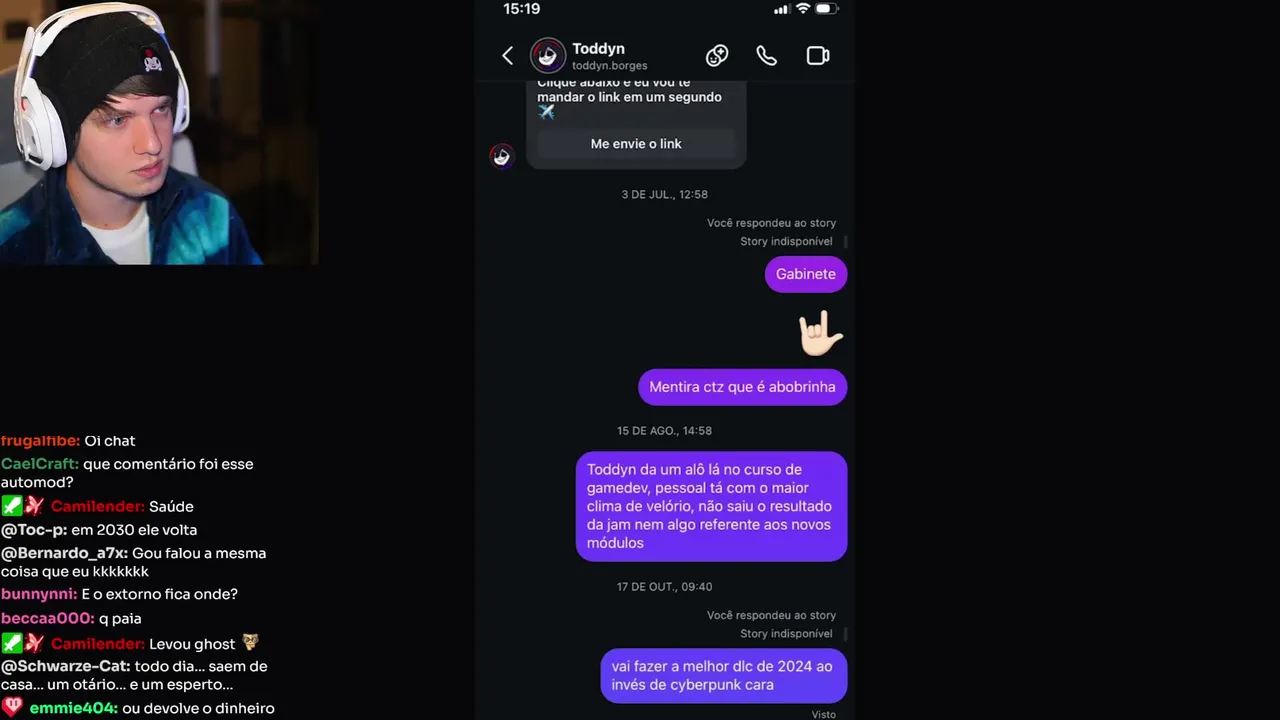Screen dimensions: 1280x720
Task: Tap the Me envie o link button
Action: (x=636, y=144)
